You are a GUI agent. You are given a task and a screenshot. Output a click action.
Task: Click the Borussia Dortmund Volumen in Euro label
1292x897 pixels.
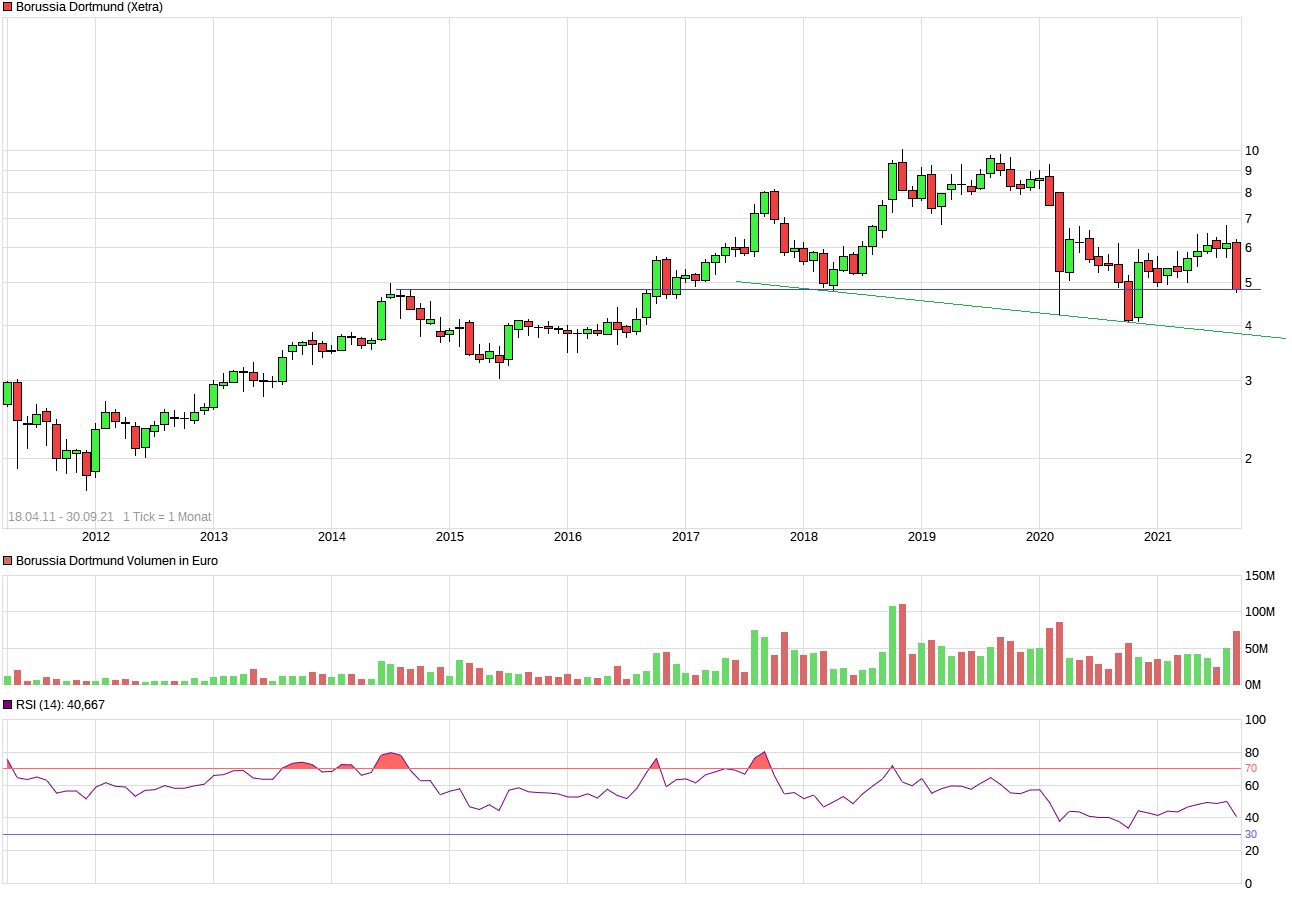point(116,561)
